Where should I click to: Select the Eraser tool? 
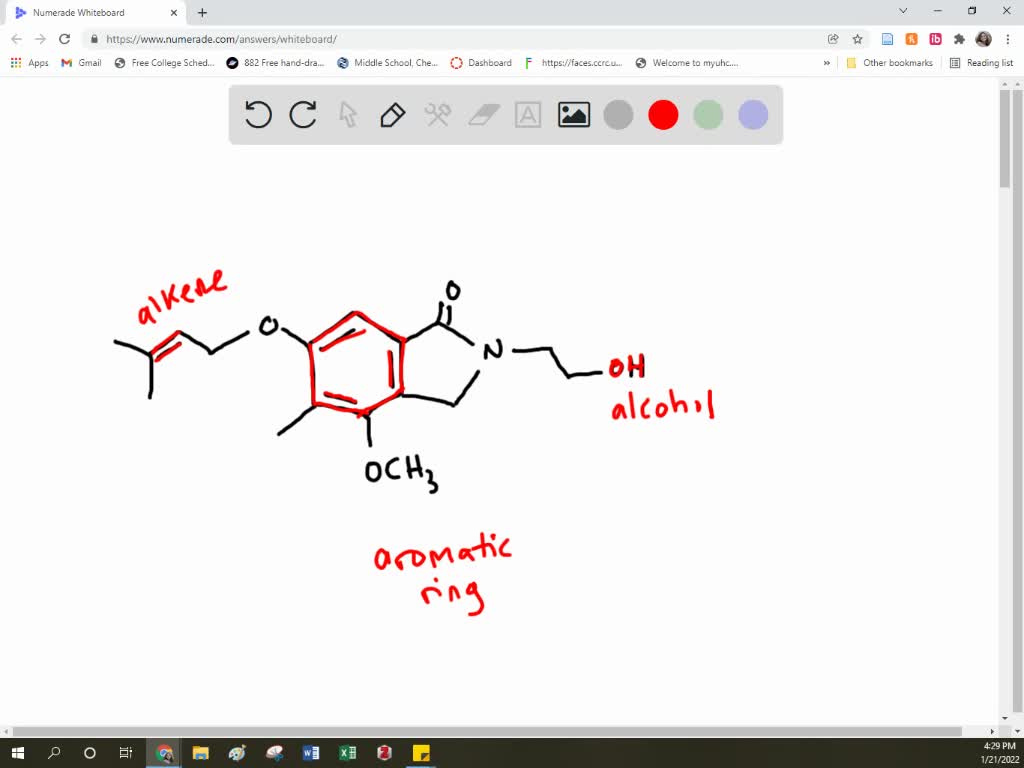click(483, 114)
